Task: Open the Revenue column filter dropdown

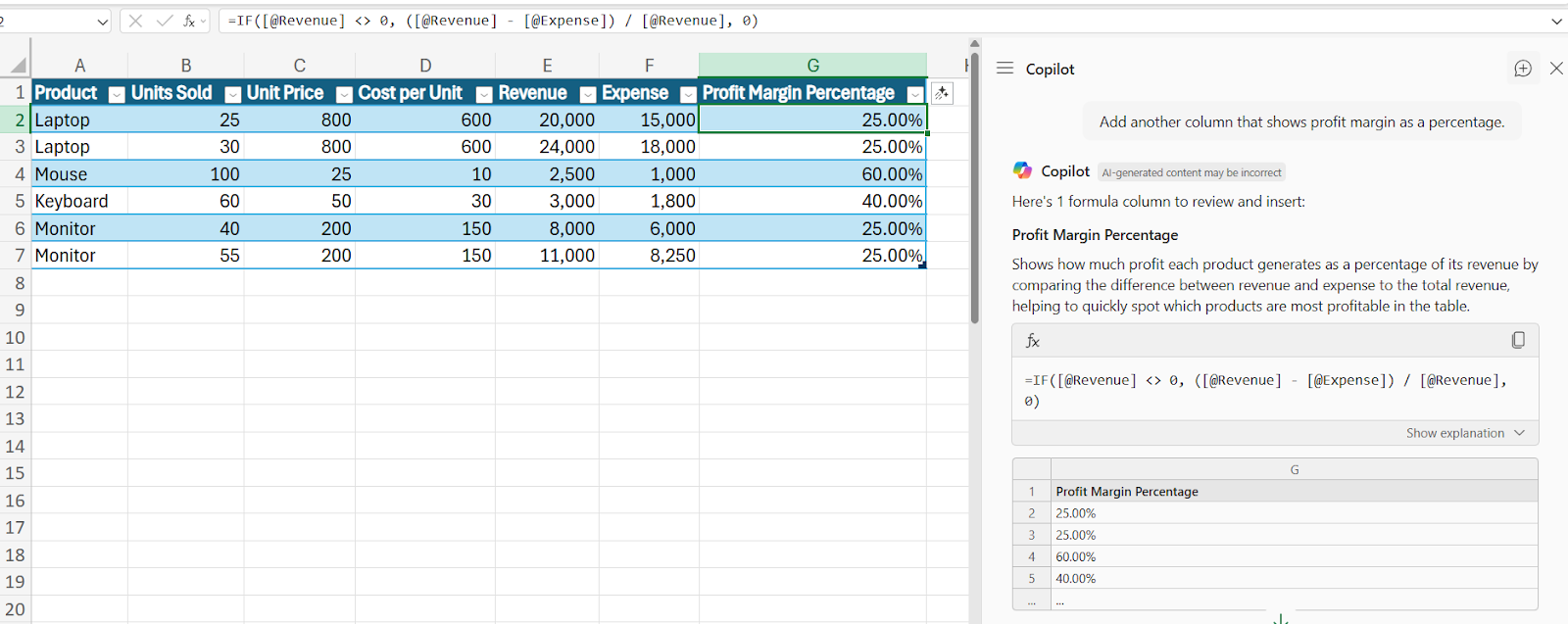Action: click(588, 94)
